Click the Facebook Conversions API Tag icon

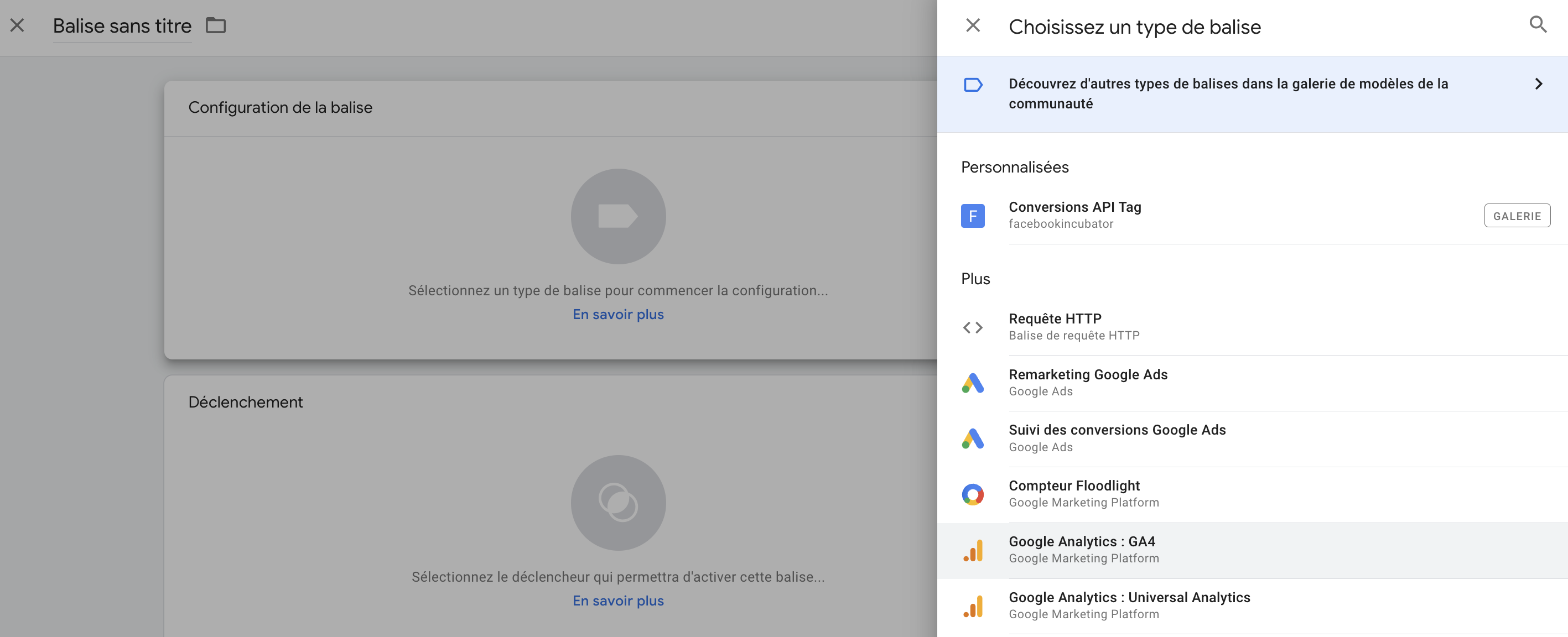point(973,216)
